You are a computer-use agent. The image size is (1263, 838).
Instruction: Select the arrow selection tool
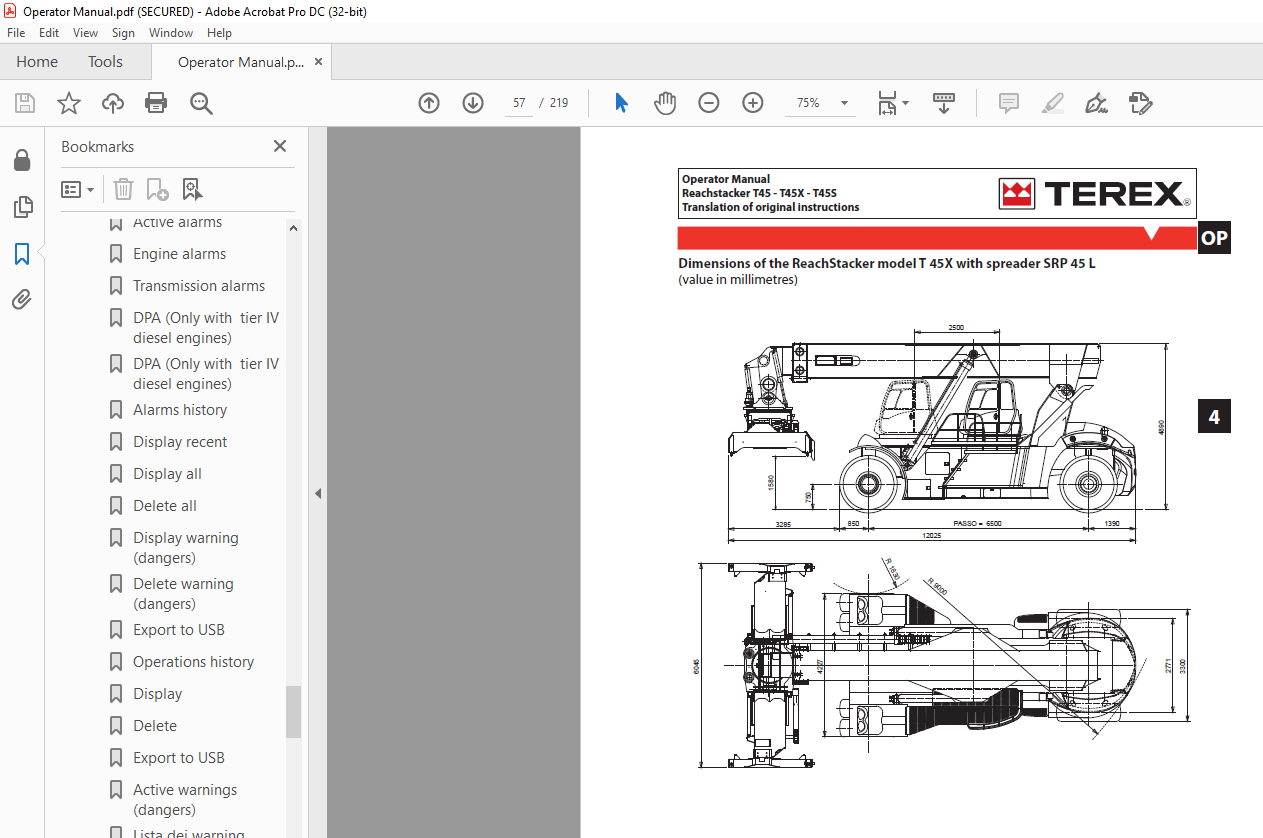[621, 103]
